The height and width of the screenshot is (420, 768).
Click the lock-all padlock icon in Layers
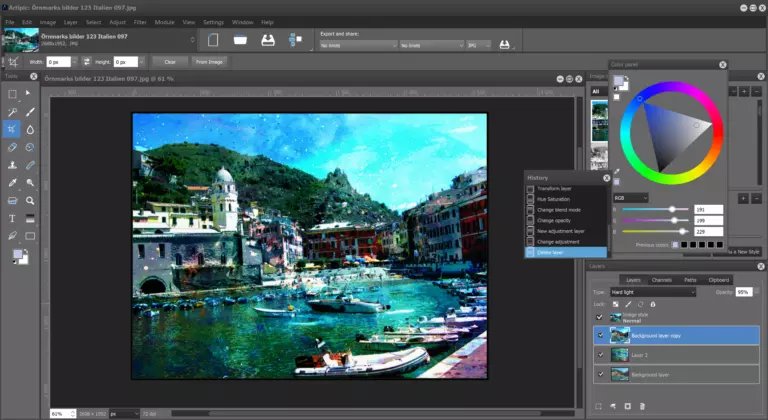pyautogui.click(x=653, y=304)
